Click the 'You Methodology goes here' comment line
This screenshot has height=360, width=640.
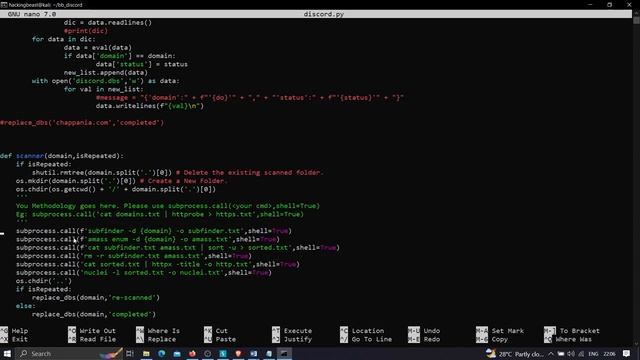168,206
